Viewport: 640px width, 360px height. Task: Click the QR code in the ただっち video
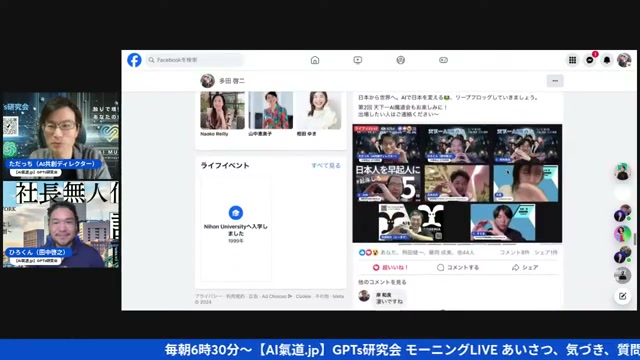coord(10,127)
